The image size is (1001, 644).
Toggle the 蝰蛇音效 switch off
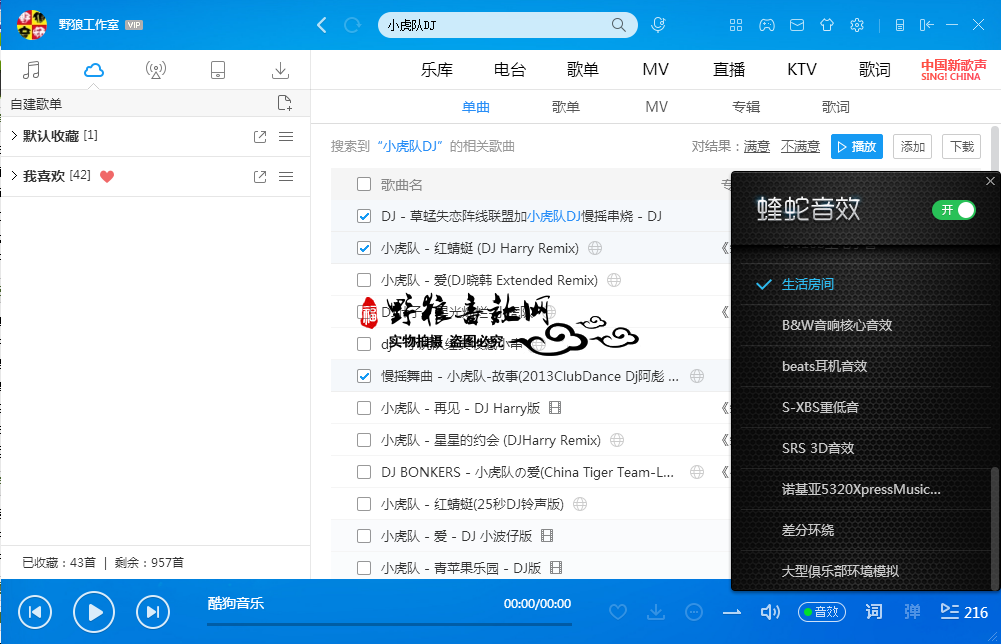click(954, 210)
